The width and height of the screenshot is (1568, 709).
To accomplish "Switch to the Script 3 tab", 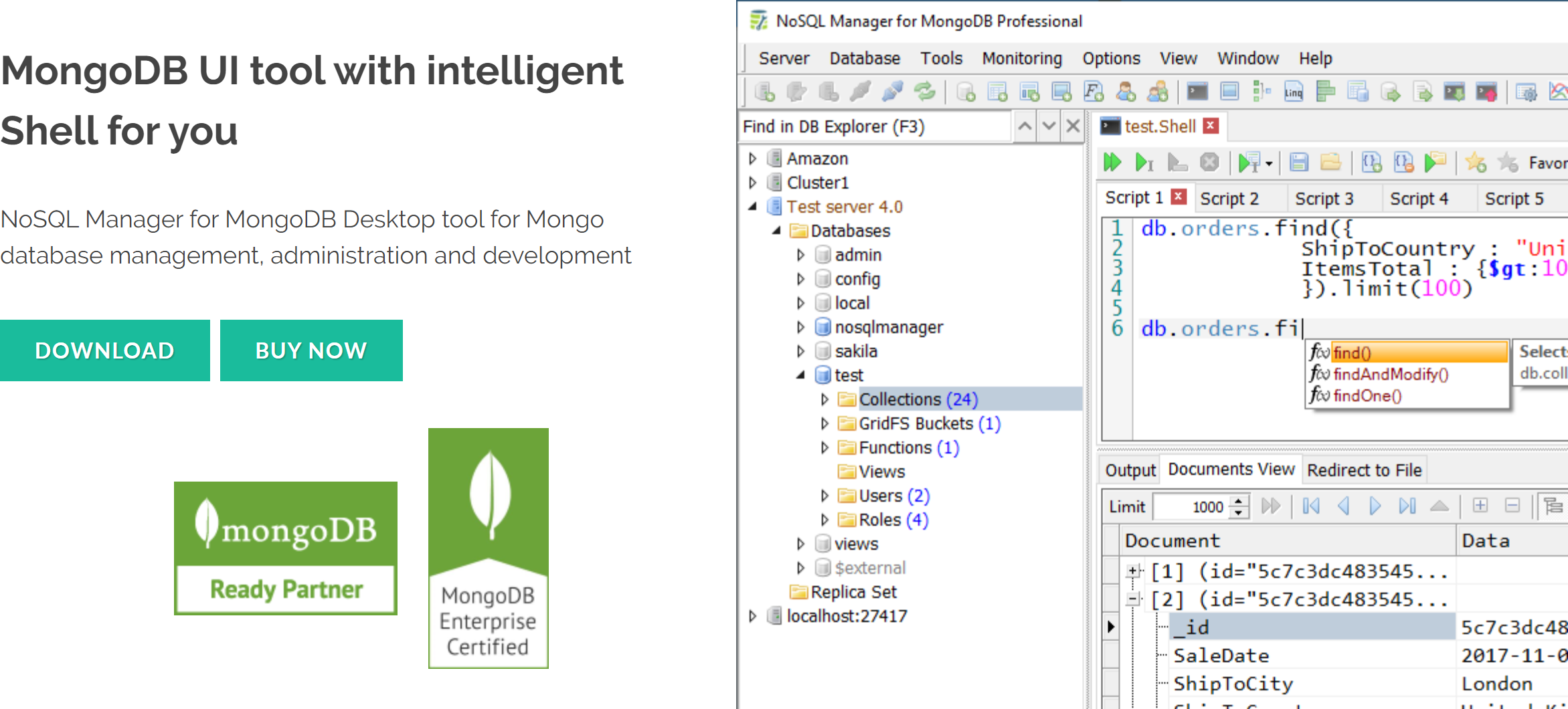I will click(1324, 199).
